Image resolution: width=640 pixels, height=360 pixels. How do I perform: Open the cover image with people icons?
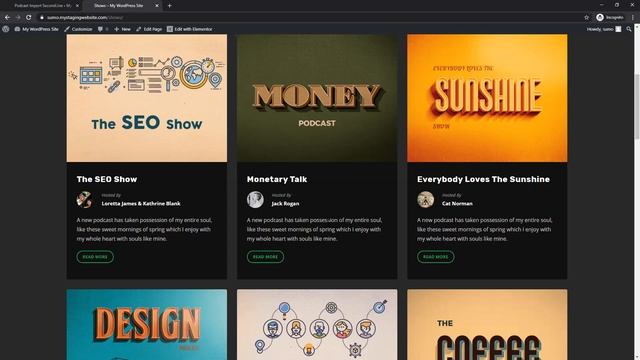[x=317, y=325]
